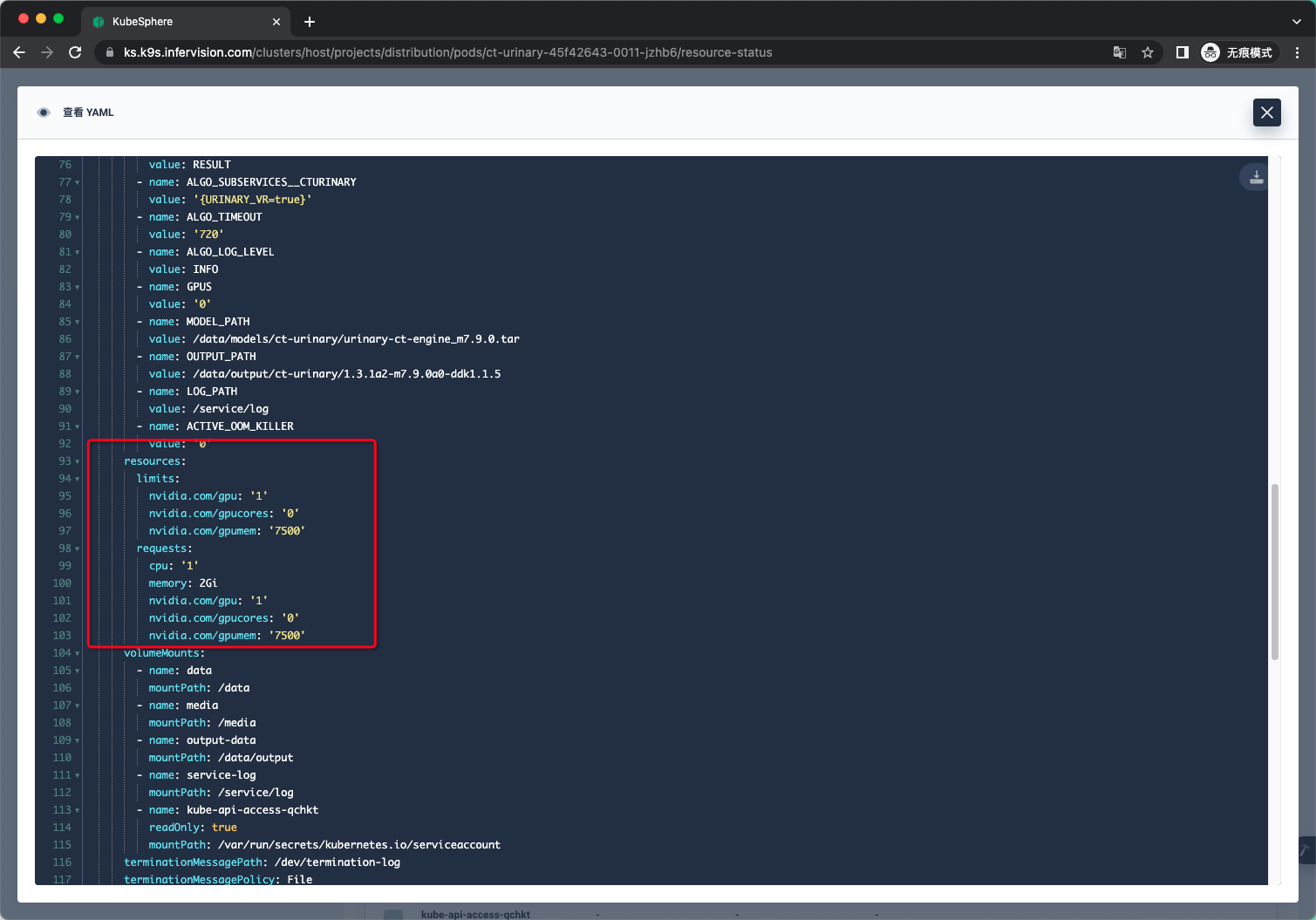The height and width of the screenshot is (920, 1316).
Task: Click the incognito mode (无痕模式) badge
Action: (1238, 52)
